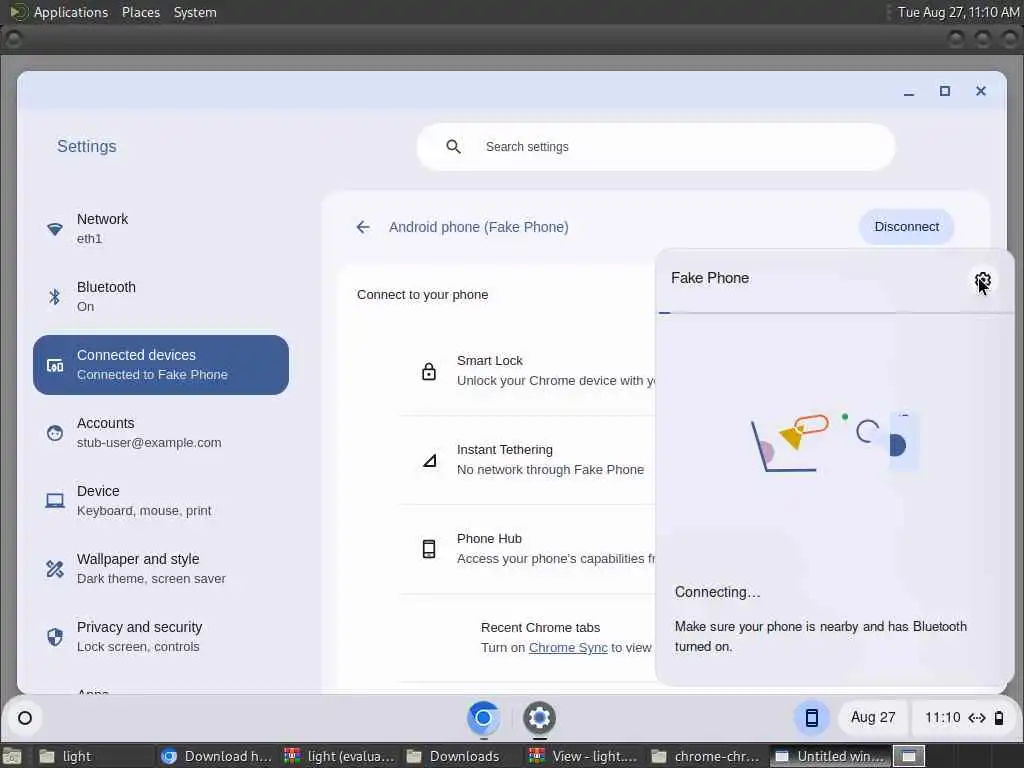
Task: Select Network in the settings sidebar
Action: pos(161,229)
